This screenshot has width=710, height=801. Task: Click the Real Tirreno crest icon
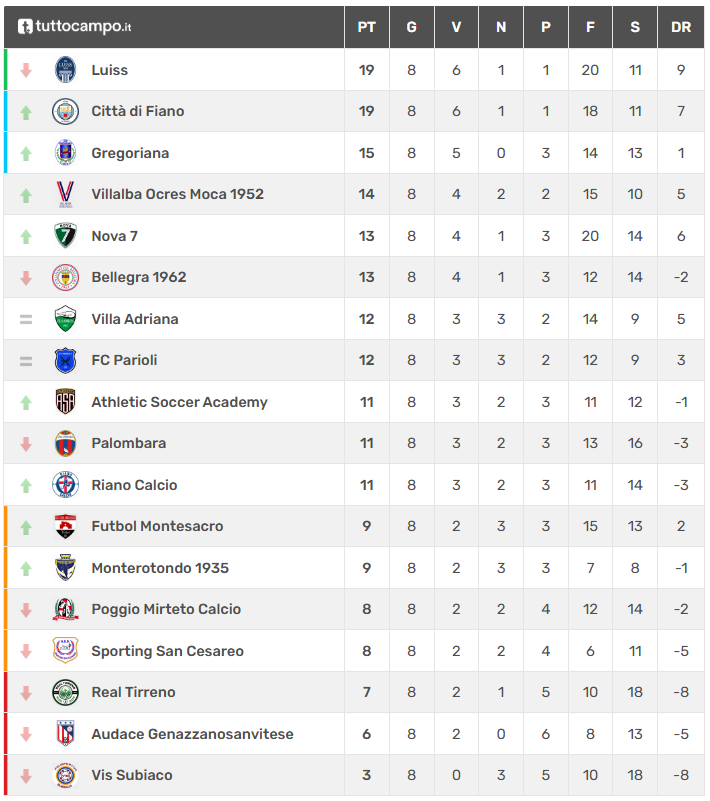point(65,692)
